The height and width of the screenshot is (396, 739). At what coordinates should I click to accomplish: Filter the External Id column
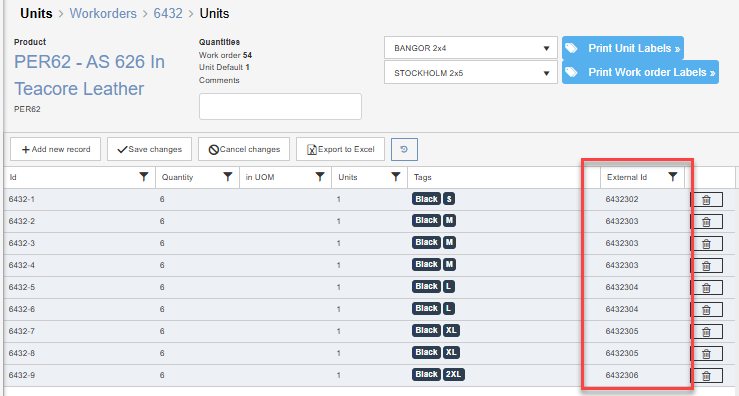pos(673,177)
